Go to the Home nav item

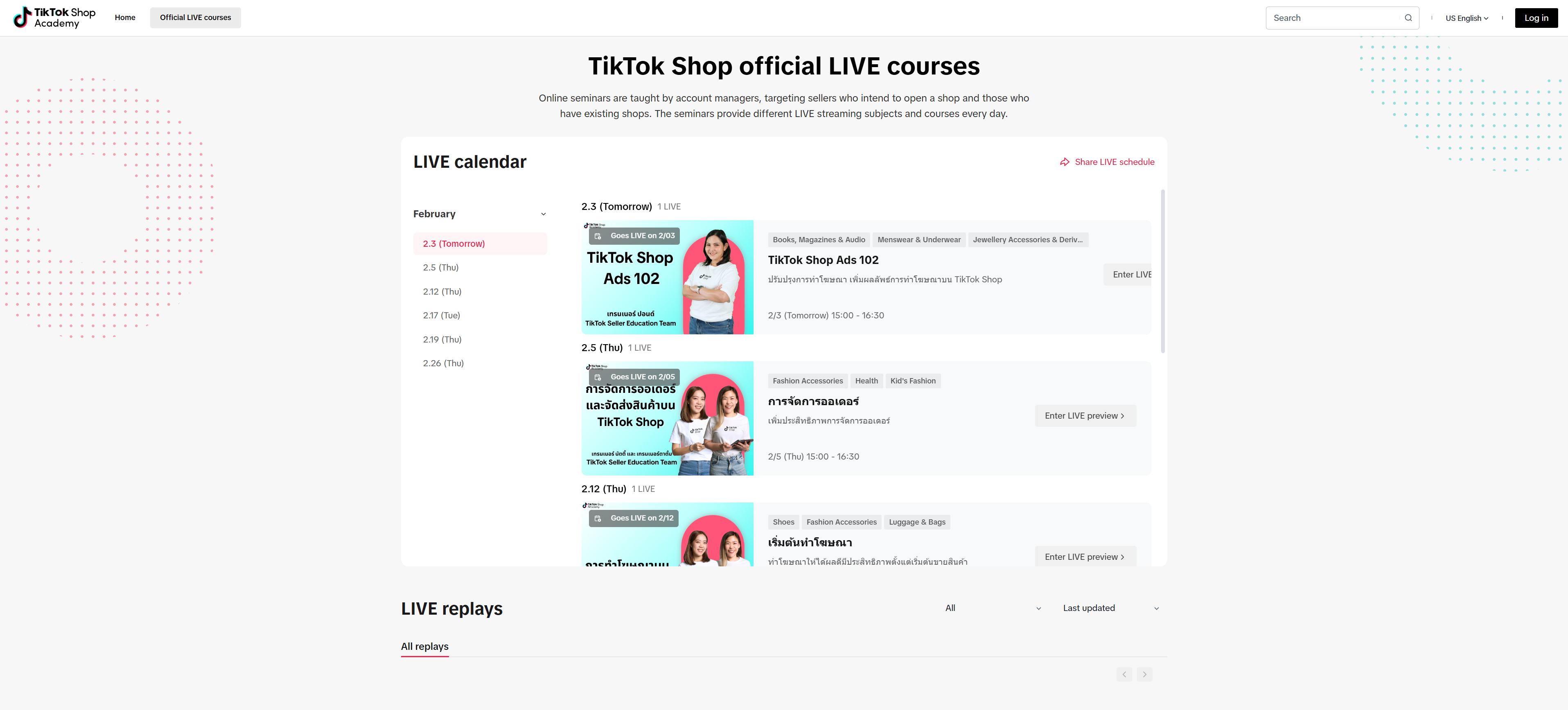(x=125, y=18)
